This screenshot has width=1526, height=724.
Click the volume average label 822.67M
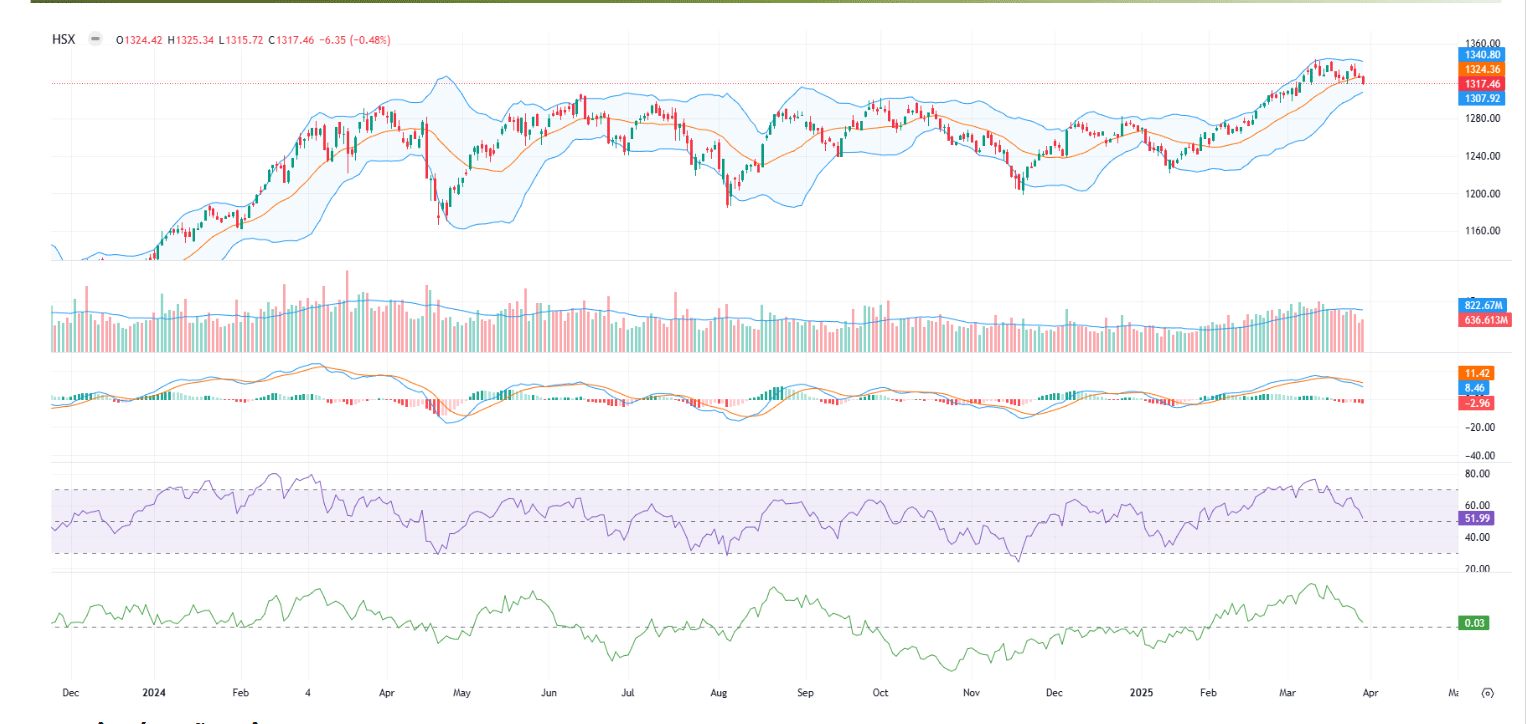1482,304
